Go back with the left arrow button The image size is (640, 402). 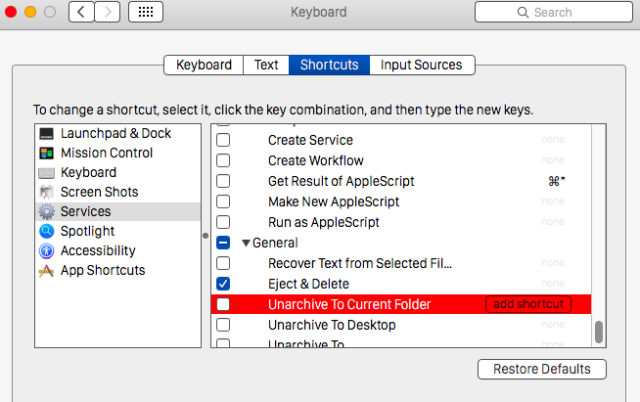tap(81, 13)
